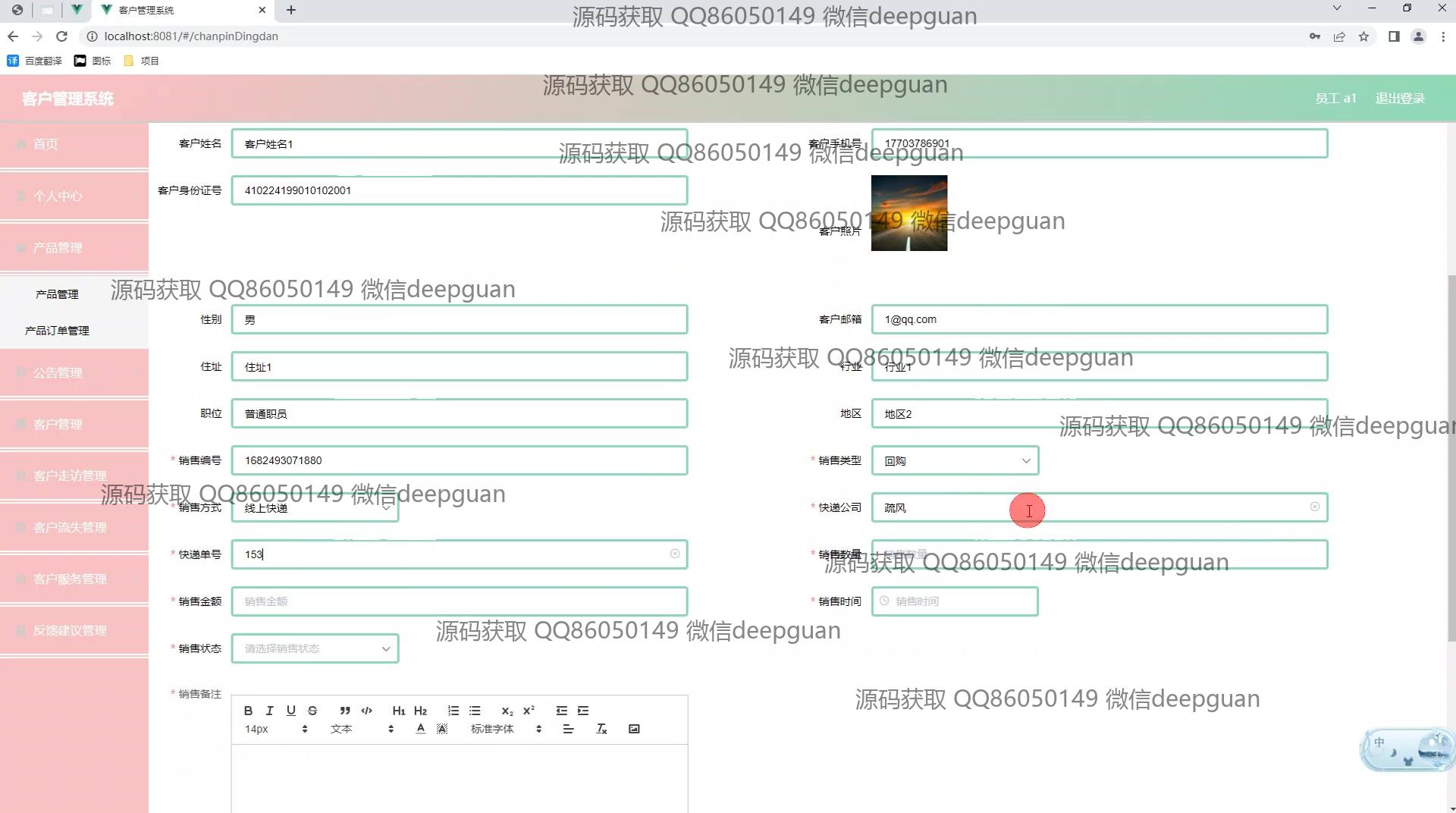
Task: Open a new browser tab
Action: pyautogui.click(x=291, y=10)
